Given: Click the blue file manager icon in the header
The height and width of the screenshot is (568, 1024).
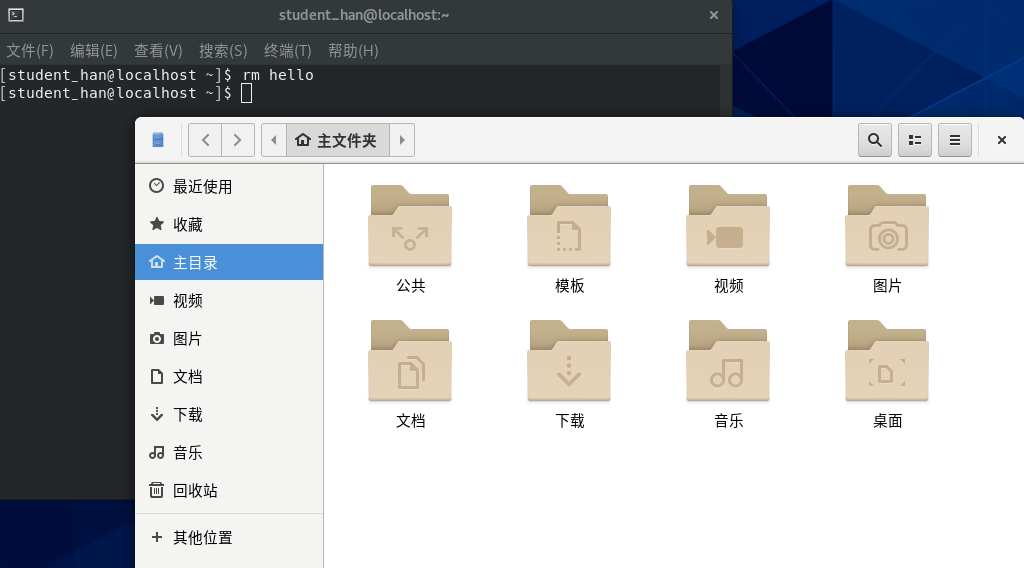Looking at the screenshot, I should click(x=158, y=140).
